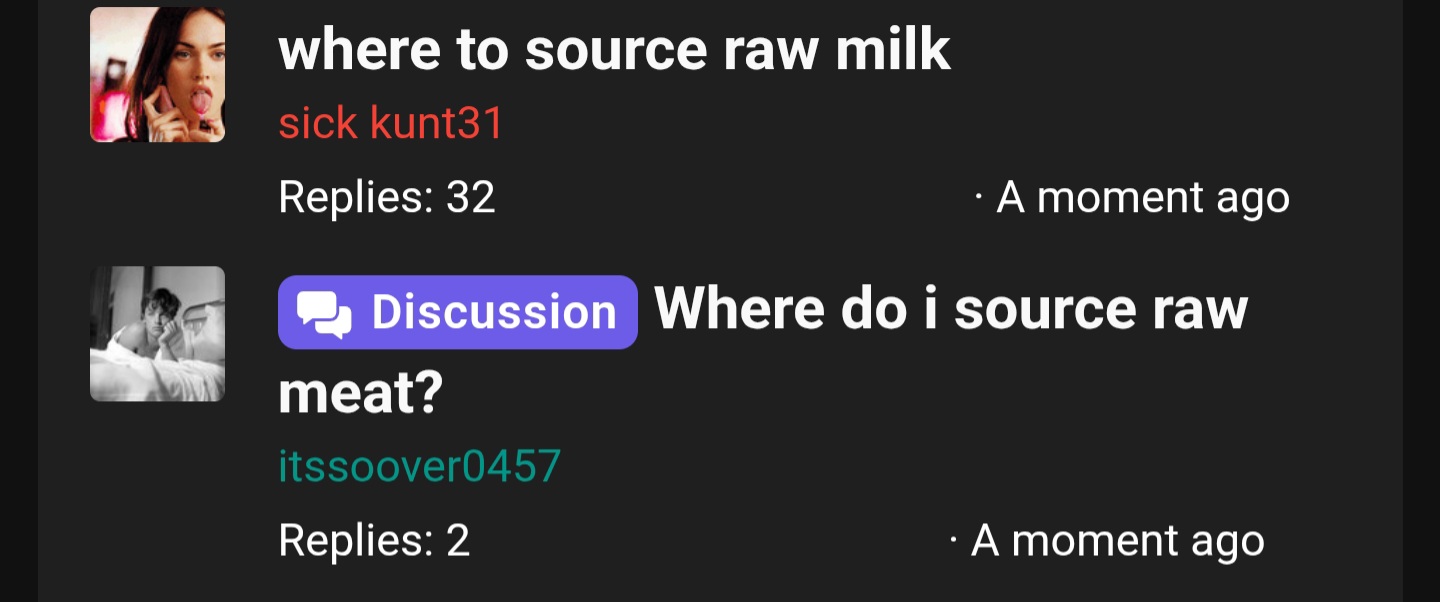1440x602 pixels.
Task: Open the black-and-white avatar of itssoover0457
Action: 157,333
